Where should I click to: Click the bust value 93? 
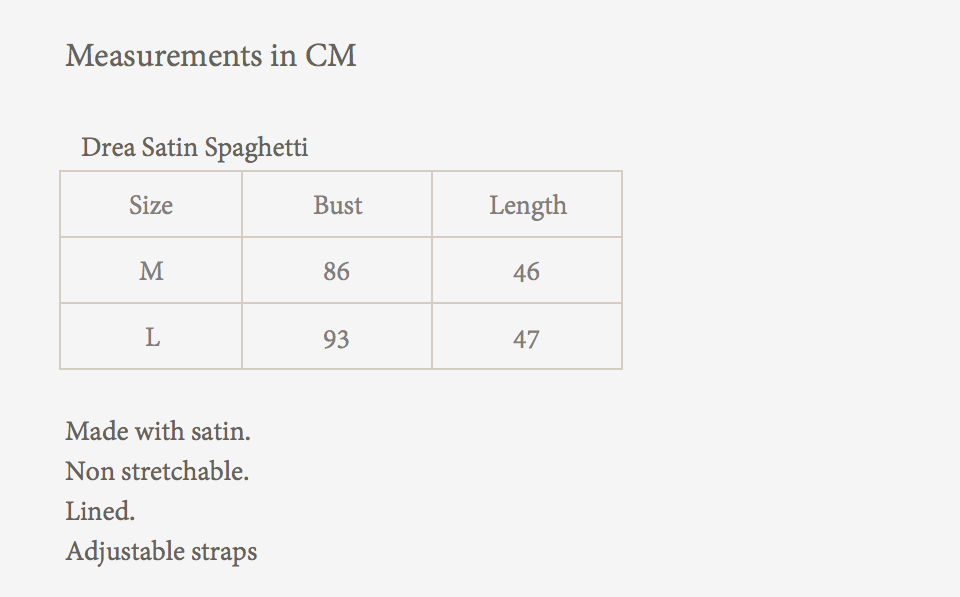click(x=336, y=339)
